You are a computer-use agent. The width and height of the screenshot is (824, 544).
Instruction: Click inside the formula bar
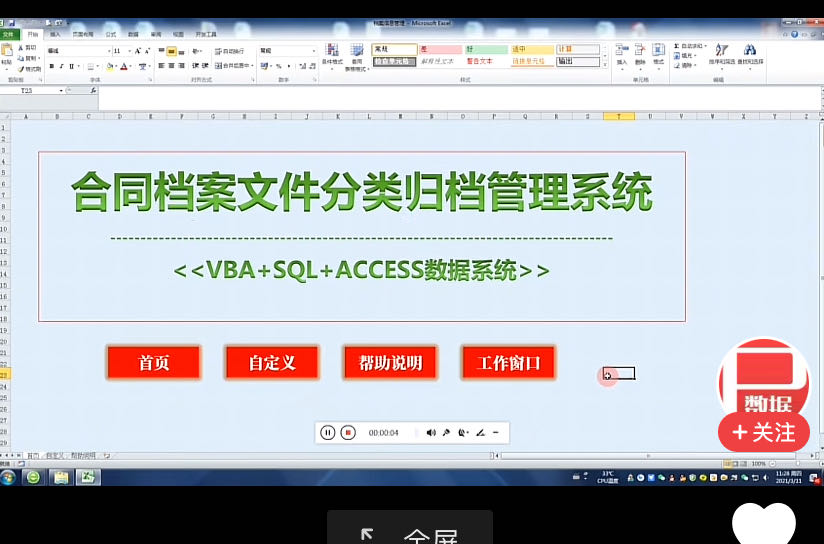460,97
